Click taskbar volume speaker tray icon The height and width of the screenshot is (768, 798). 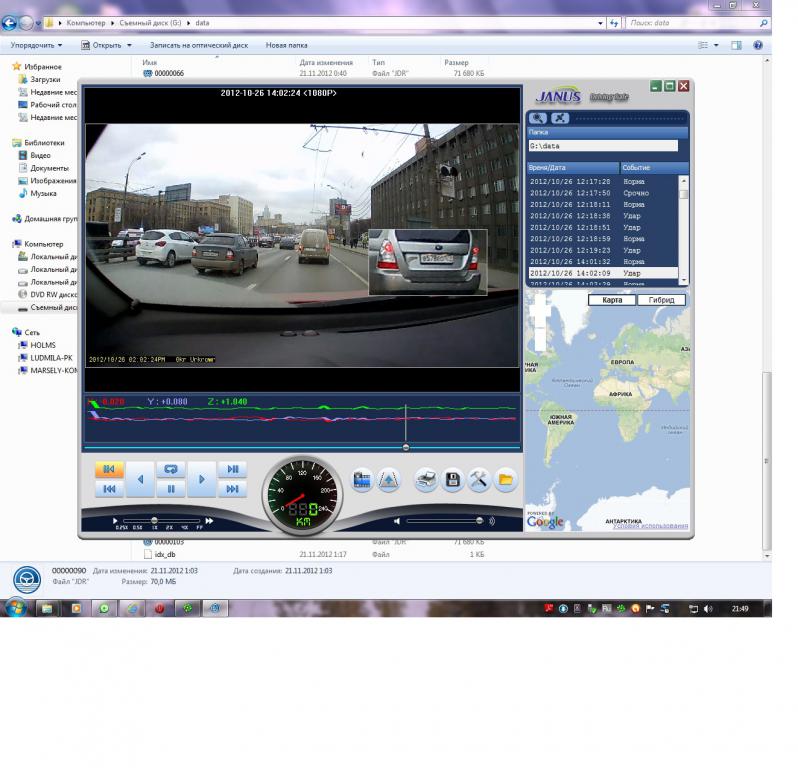[x=708, y=609]
